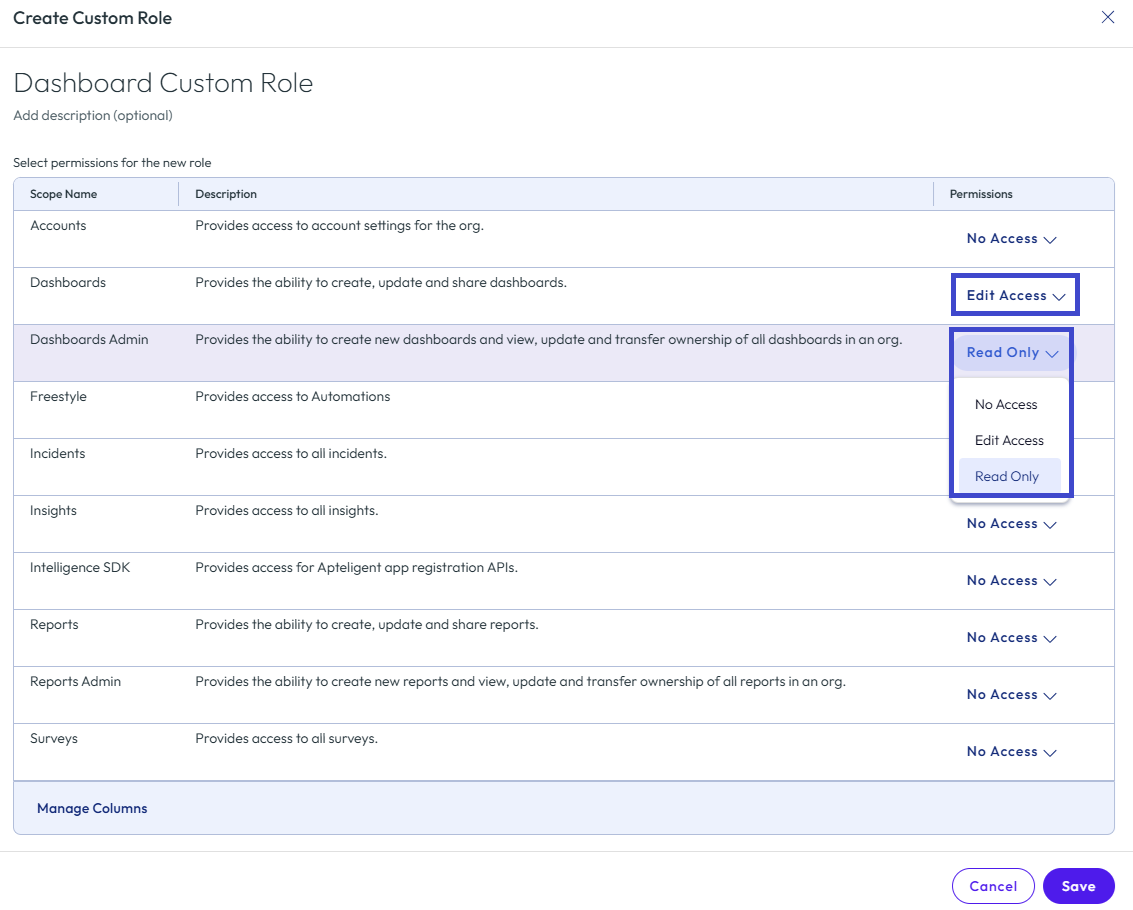Open Accounts permission dropdown

(x=1012, y=239)
